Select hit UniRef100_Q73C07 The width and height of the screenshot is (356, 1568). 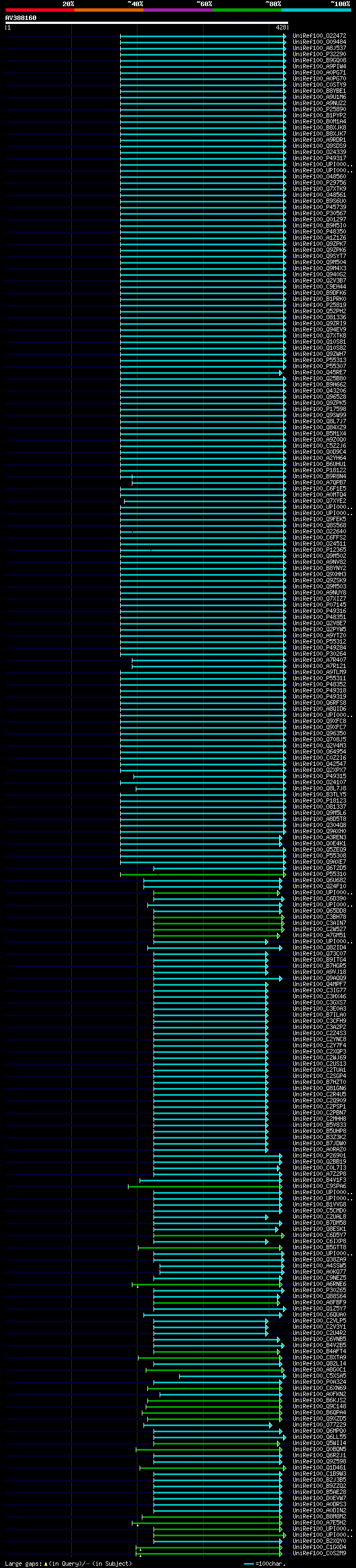tap(319, 953)
